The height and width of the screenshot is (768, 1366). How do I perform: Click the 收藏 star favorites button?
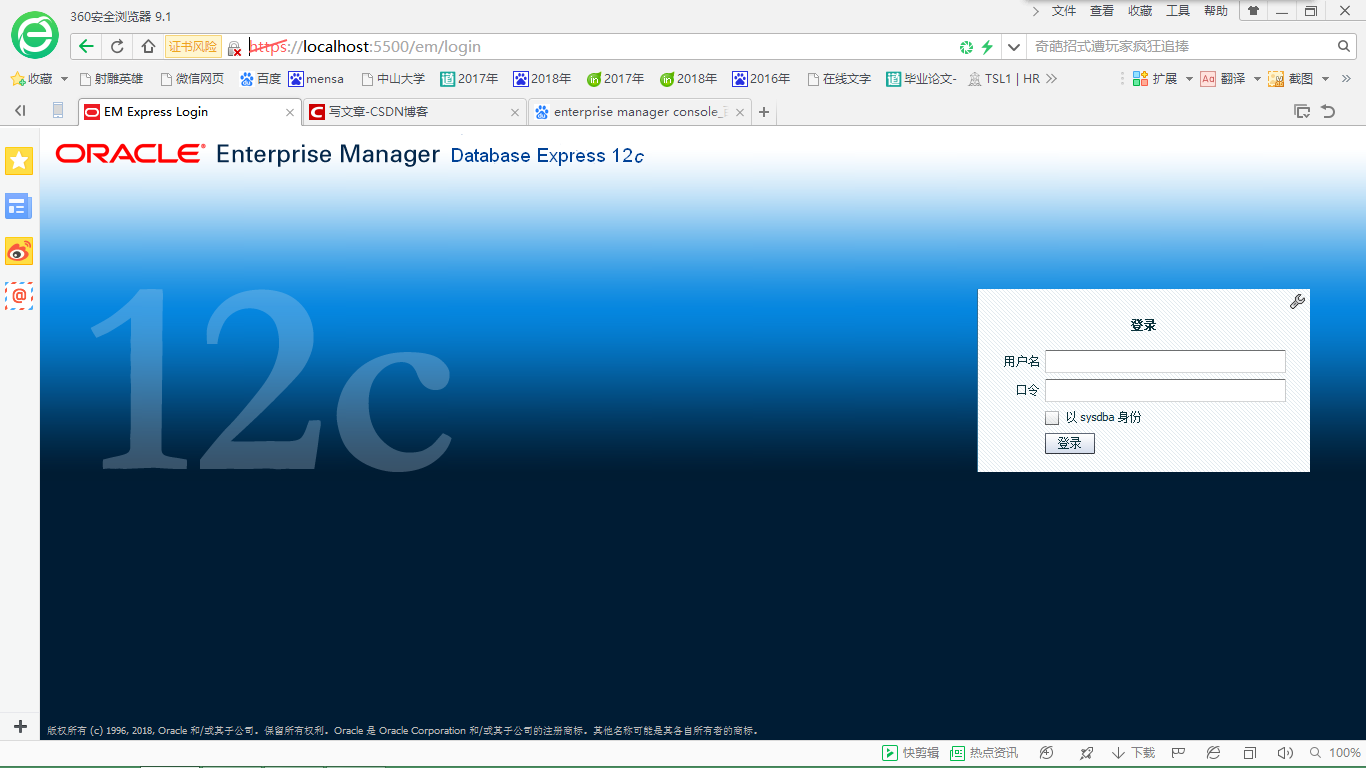[x=31, y=79]
